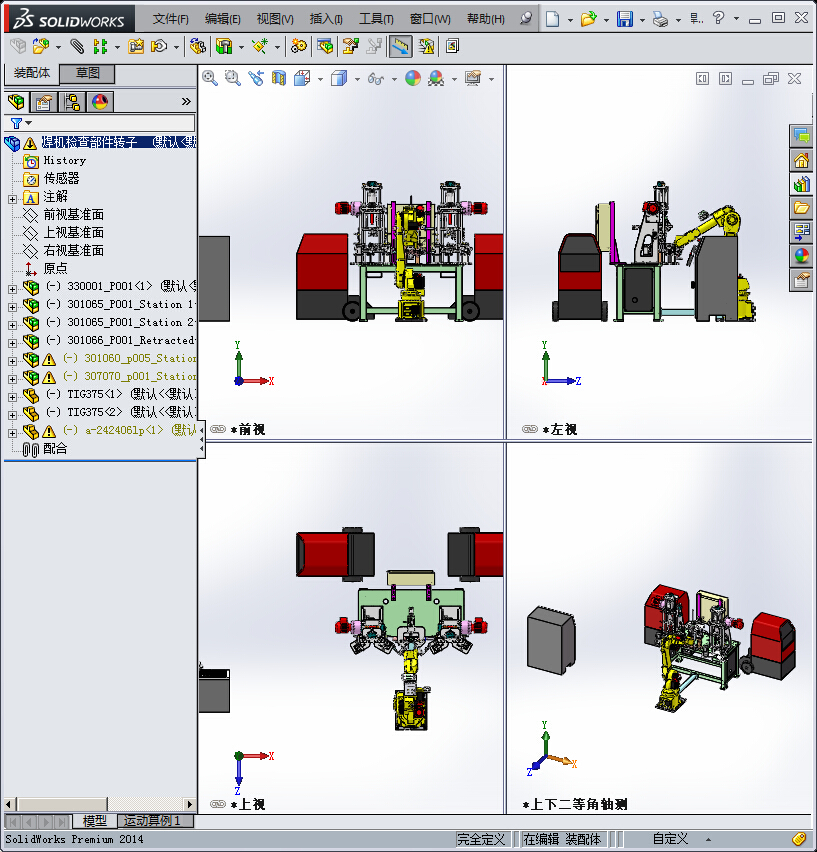Open the 帮助(H) menu
This screenshot has height=852, width=817.
pyautogui.click(x=486, y=19)
